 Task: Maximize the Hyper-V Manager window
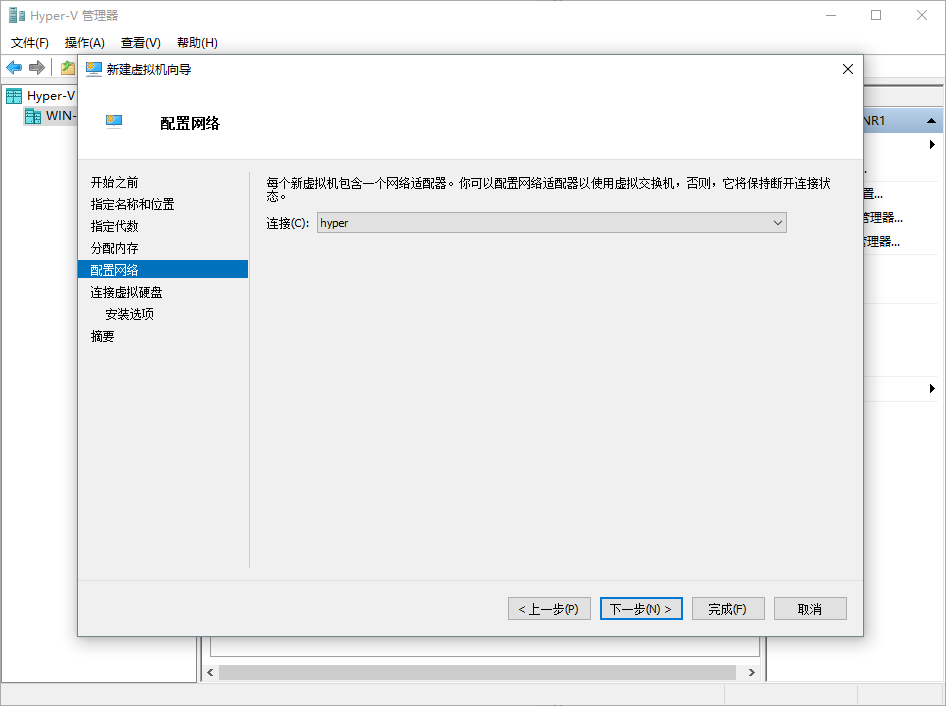(876, 15)
